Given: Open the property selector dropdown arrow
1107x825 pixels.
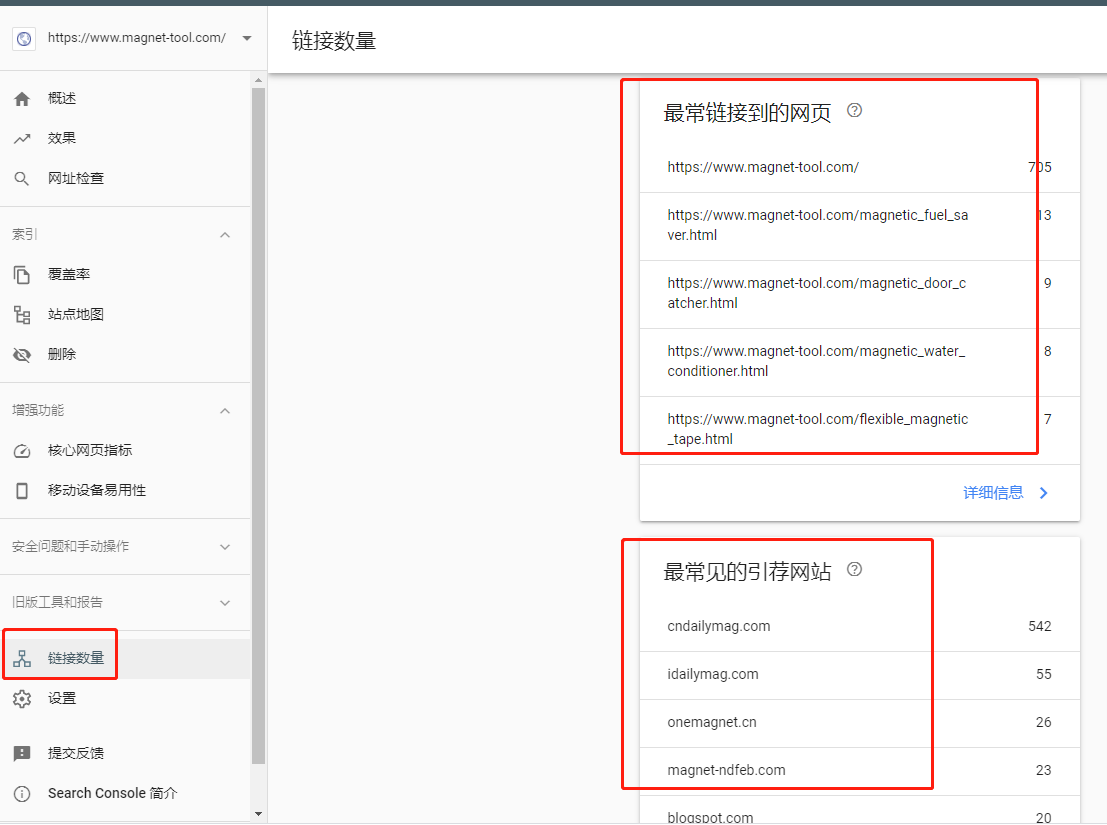Looking at the screenshot, I should pyautogui.click(x=247, y=38).
